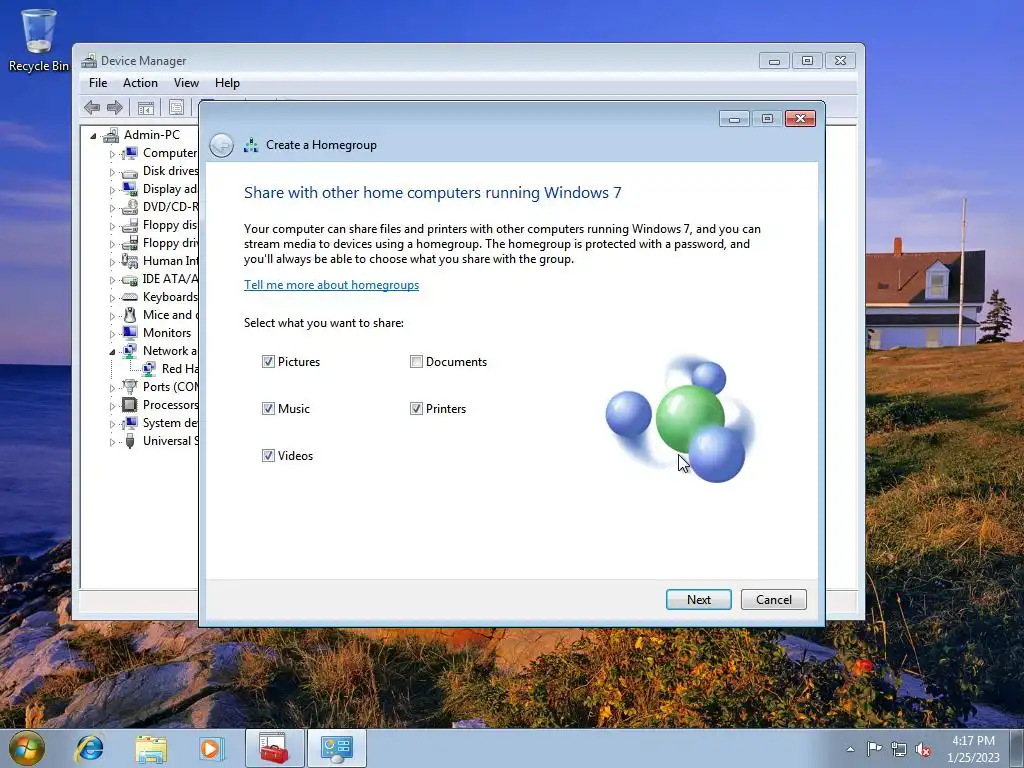The width and height of the screenshot is (1024, 768).
Task: Select the Keyboards icon
Action: [129, 297]
